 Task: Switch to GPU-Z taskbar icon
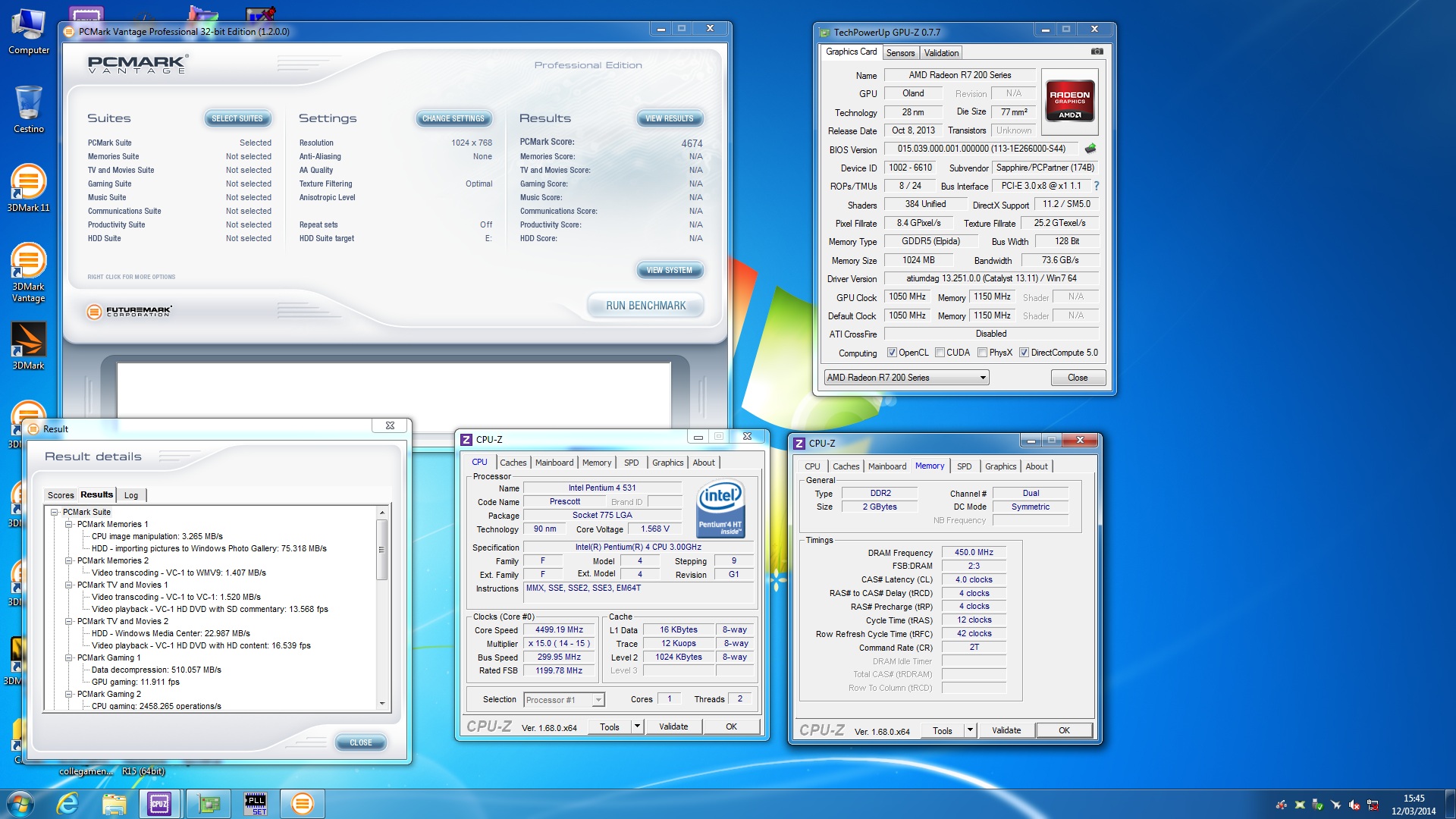tap(208, 804)
